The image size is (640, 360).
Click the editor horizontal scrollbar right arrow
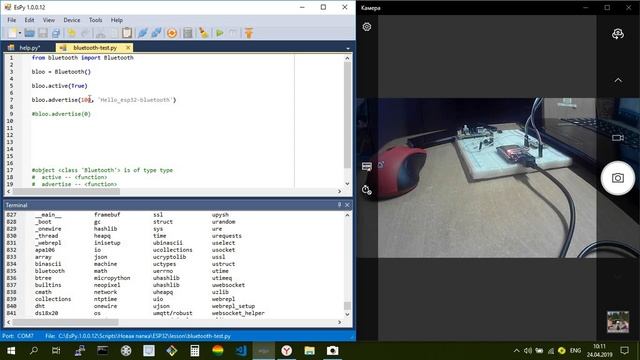click(x=339, y=191)
